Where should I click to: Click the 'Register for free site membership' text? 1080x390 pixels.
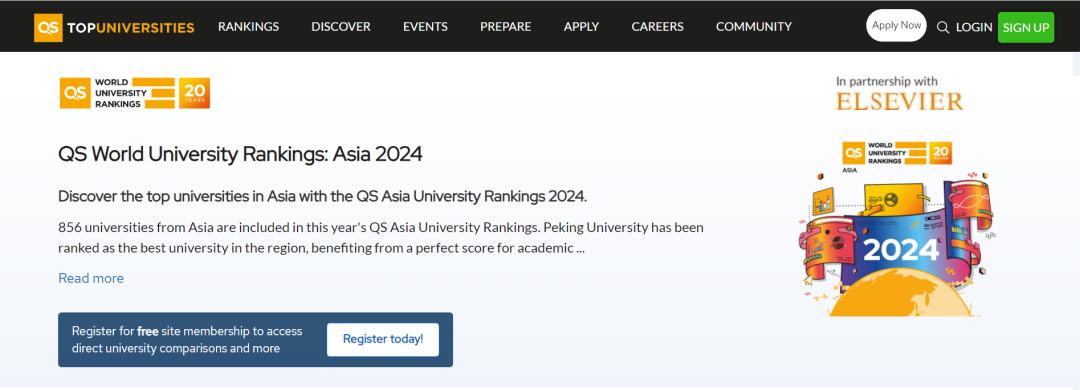(x=187, y=340)
